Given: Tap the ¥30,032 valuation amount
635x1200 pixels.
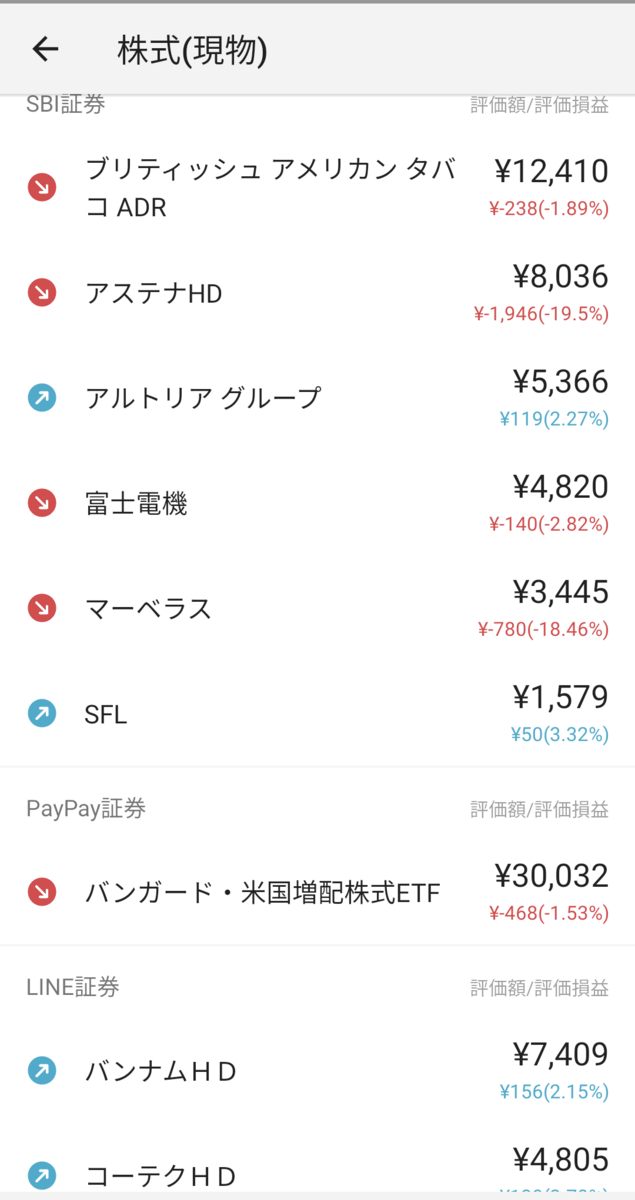Looking at the screenshot, I should (551, 876).
